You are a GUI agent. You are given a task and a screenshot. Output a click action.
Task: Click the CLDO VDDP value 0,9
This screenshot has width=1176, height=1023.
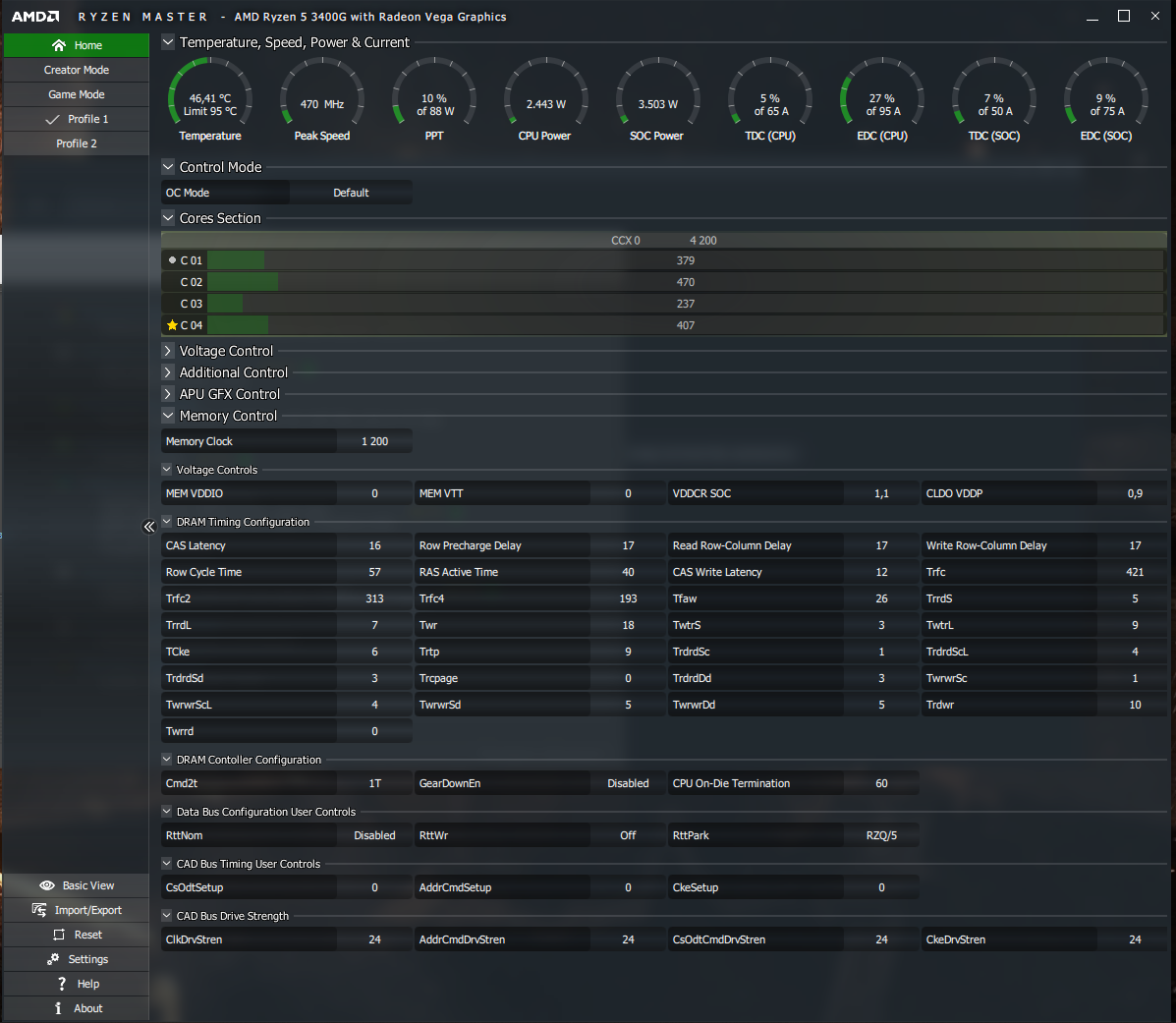click(x=1135, y=493)
